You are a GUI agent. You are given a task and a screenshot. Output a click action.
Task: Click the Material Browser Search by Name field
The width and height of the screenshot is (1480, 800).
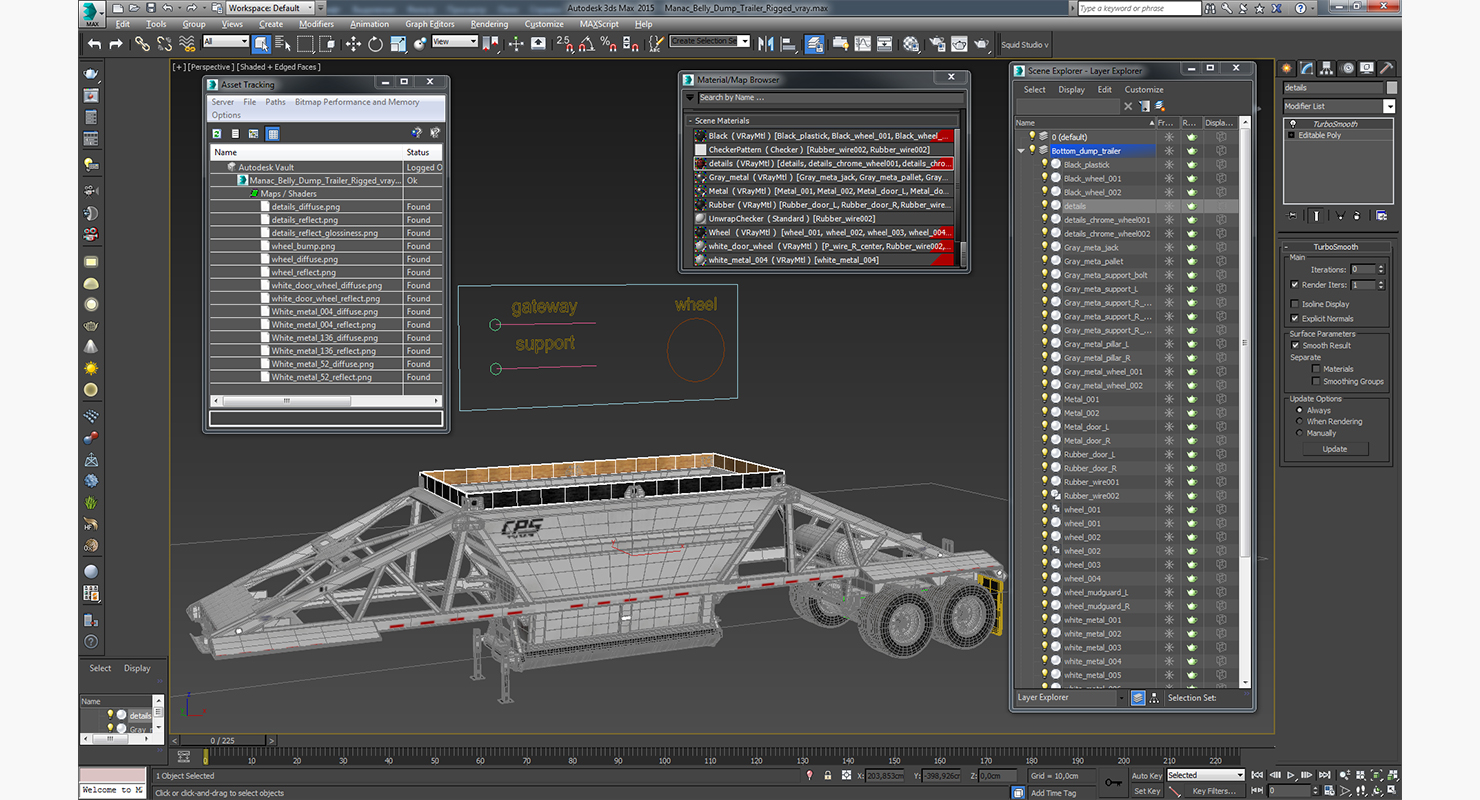(x=830, y=98)
